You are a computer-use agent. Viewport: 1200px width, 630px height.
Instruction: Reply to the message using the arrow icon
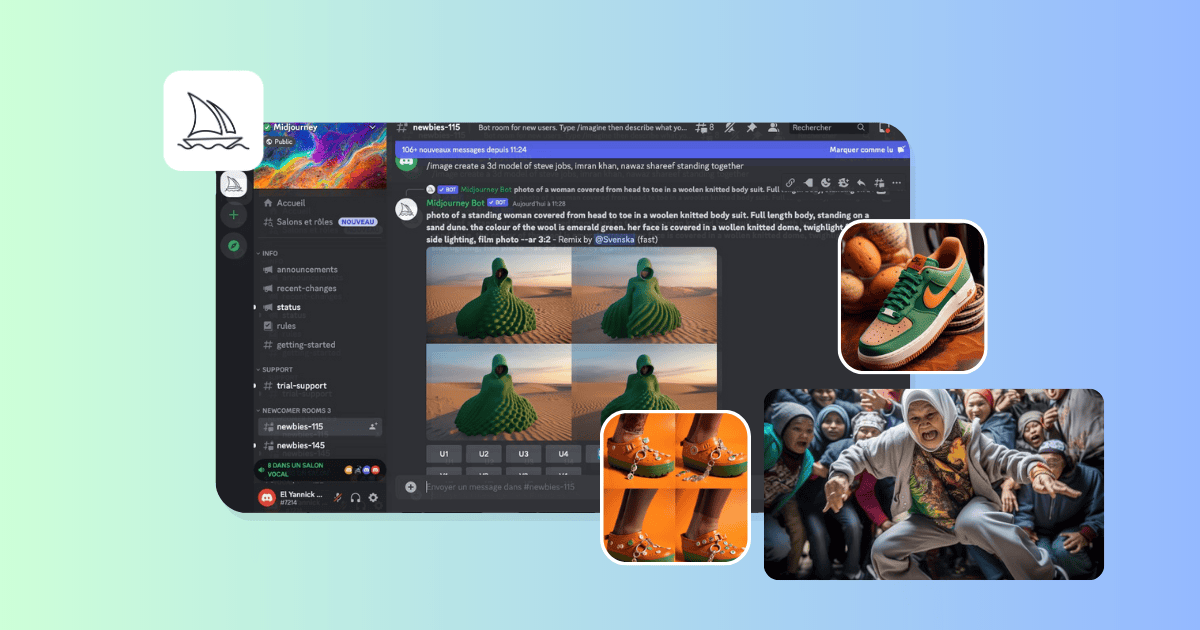[861, 183]
